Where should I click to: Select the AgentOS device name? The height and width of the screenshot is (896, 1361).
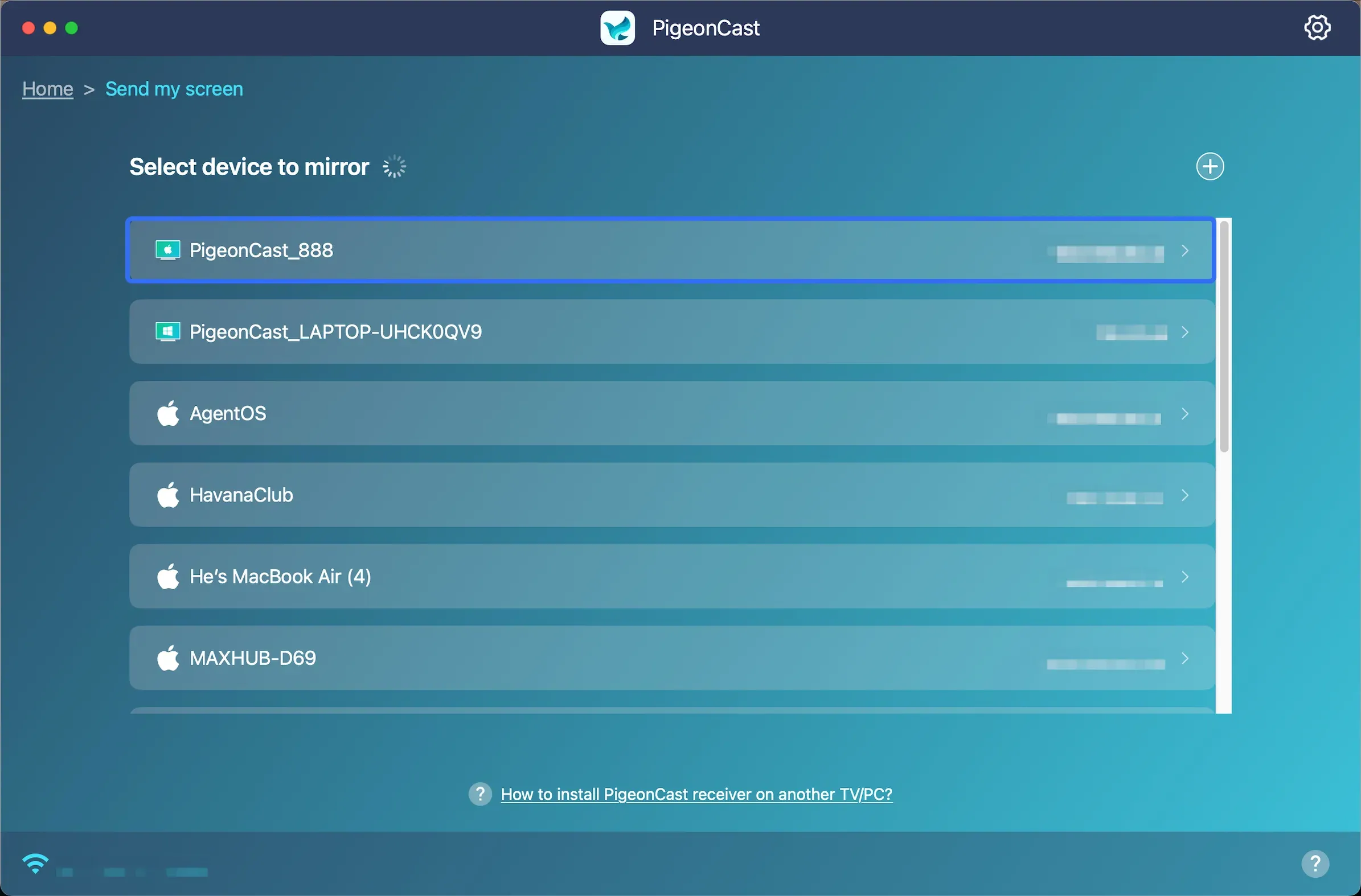pyautogui.click(x=228, y=413)
